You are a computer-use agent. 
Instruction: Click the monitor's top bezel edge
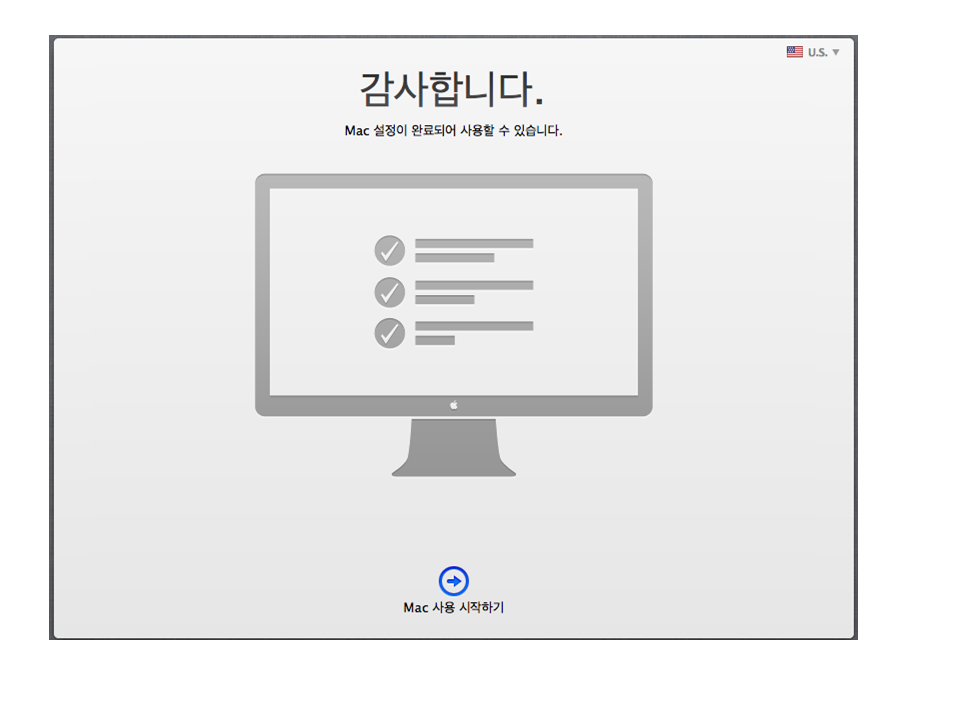453,181
